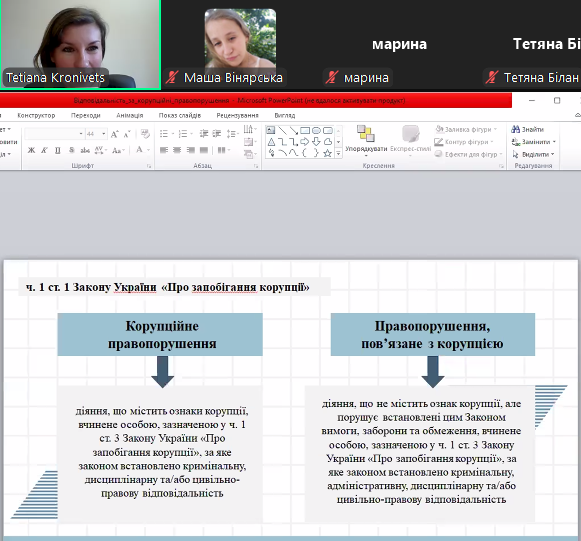Click the numbered list icon
This screenshot has height=541, width=581.
click(183, 134)
